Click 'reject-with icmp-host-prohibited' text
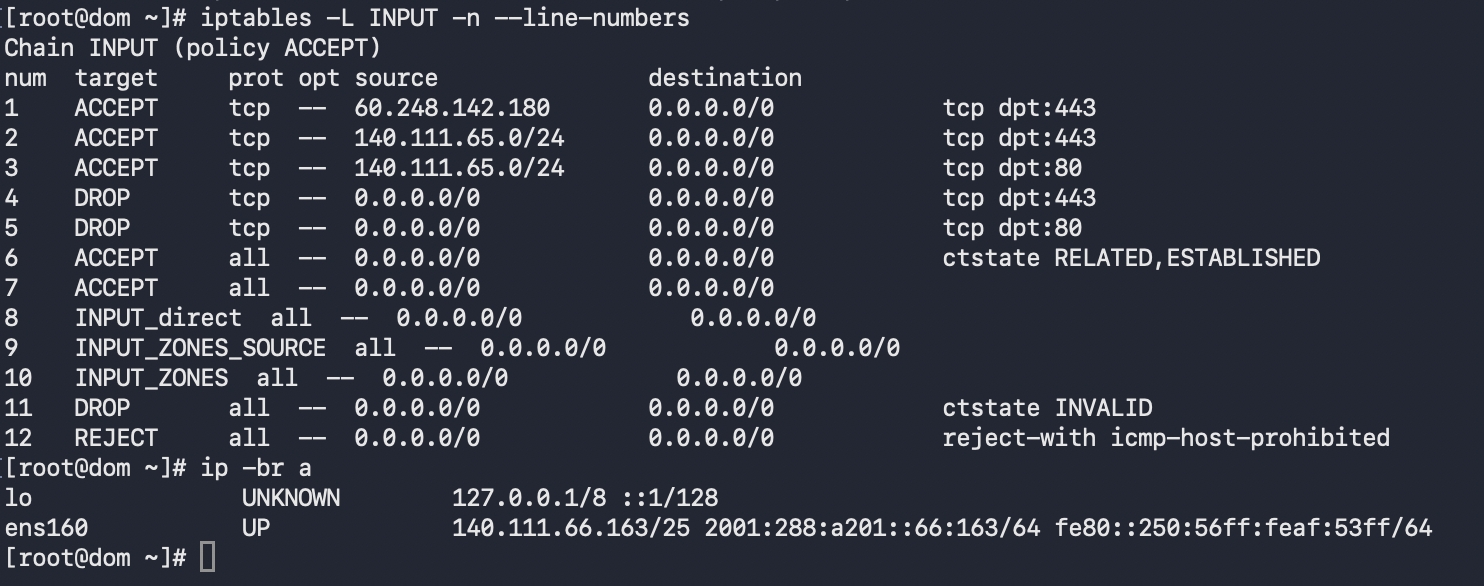Screen dimensions: 1484x586 click(x=1166, y=438)
